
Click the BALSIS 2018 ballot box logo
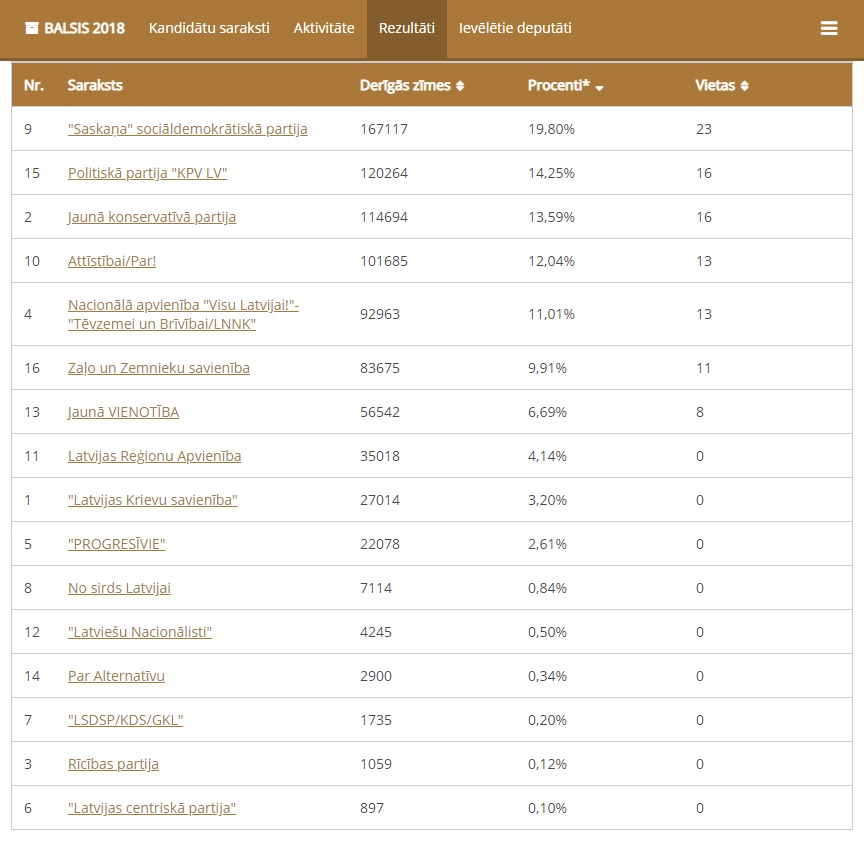[32, 29]
